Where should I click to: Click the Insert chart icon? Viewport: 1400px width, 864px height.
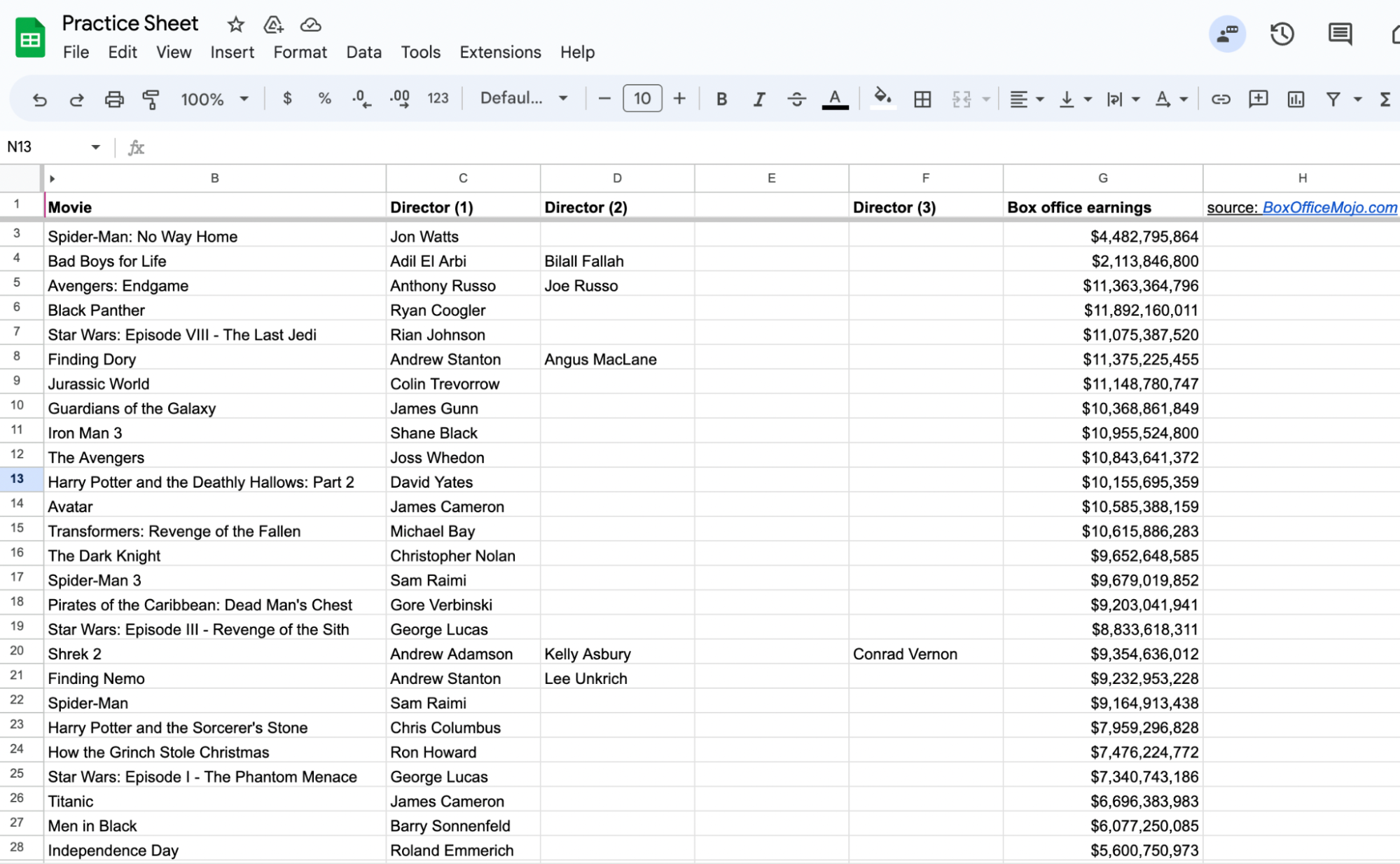point(1296,99)
